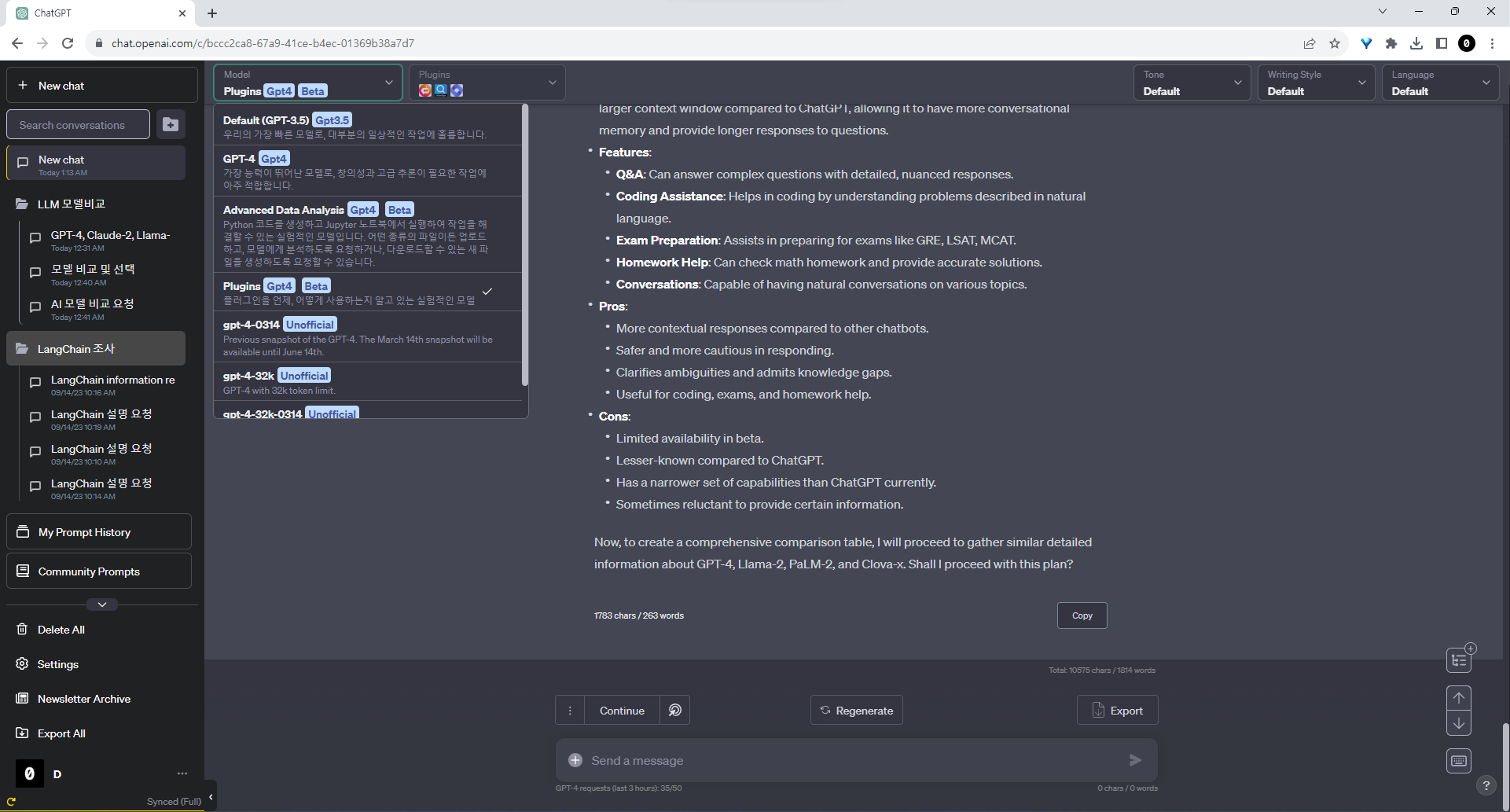The height and width of the screenshot is (812, 1510).
Task: Reload the page with the refresh icon
Action: pyautogui.click(x=68, y=43)
